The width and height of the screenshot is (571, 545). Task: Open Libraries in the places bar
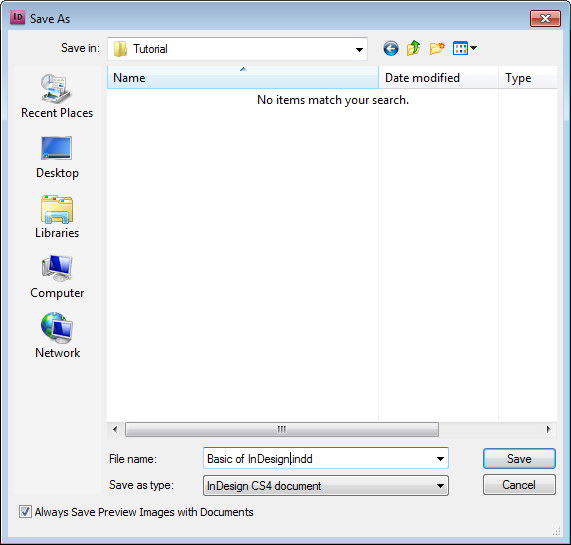coord(57,217)
